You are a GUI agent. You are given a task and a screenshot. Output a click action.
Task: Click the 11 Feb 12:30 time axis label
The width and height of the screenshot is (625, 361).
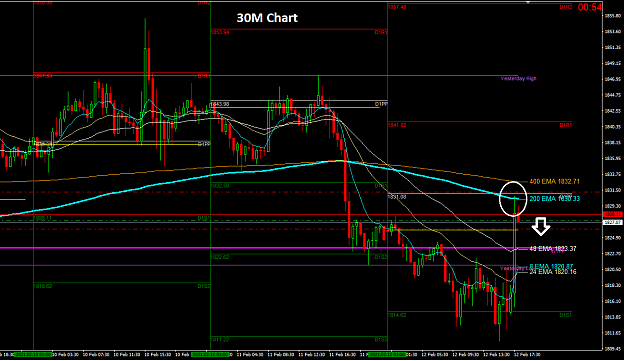pos(313,354)
